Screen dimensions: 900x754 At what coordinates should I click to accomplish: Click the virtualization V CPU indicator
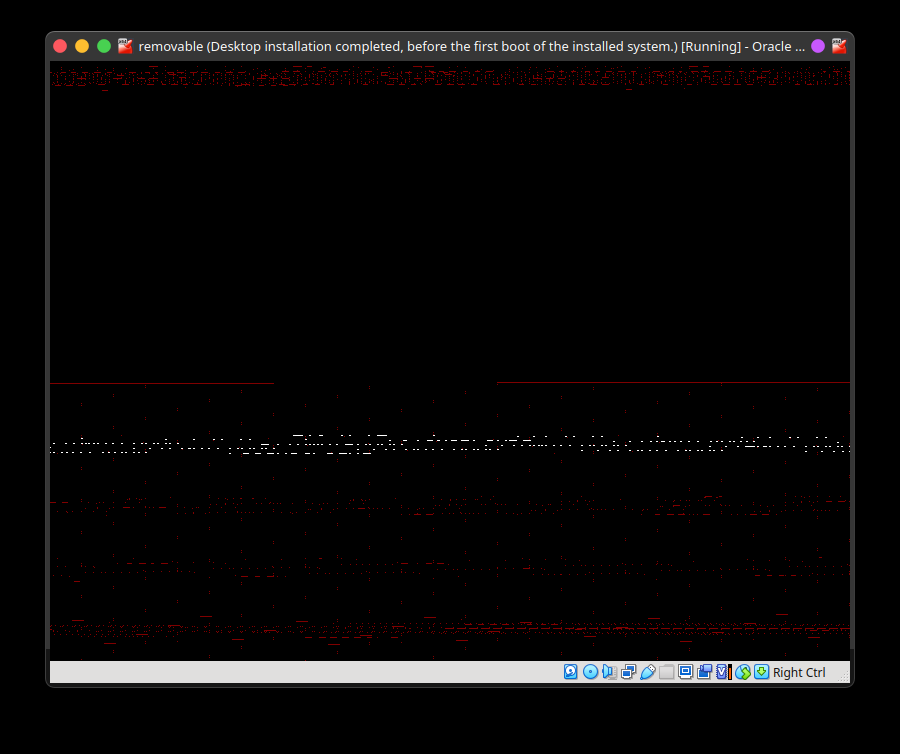point(723,672)
